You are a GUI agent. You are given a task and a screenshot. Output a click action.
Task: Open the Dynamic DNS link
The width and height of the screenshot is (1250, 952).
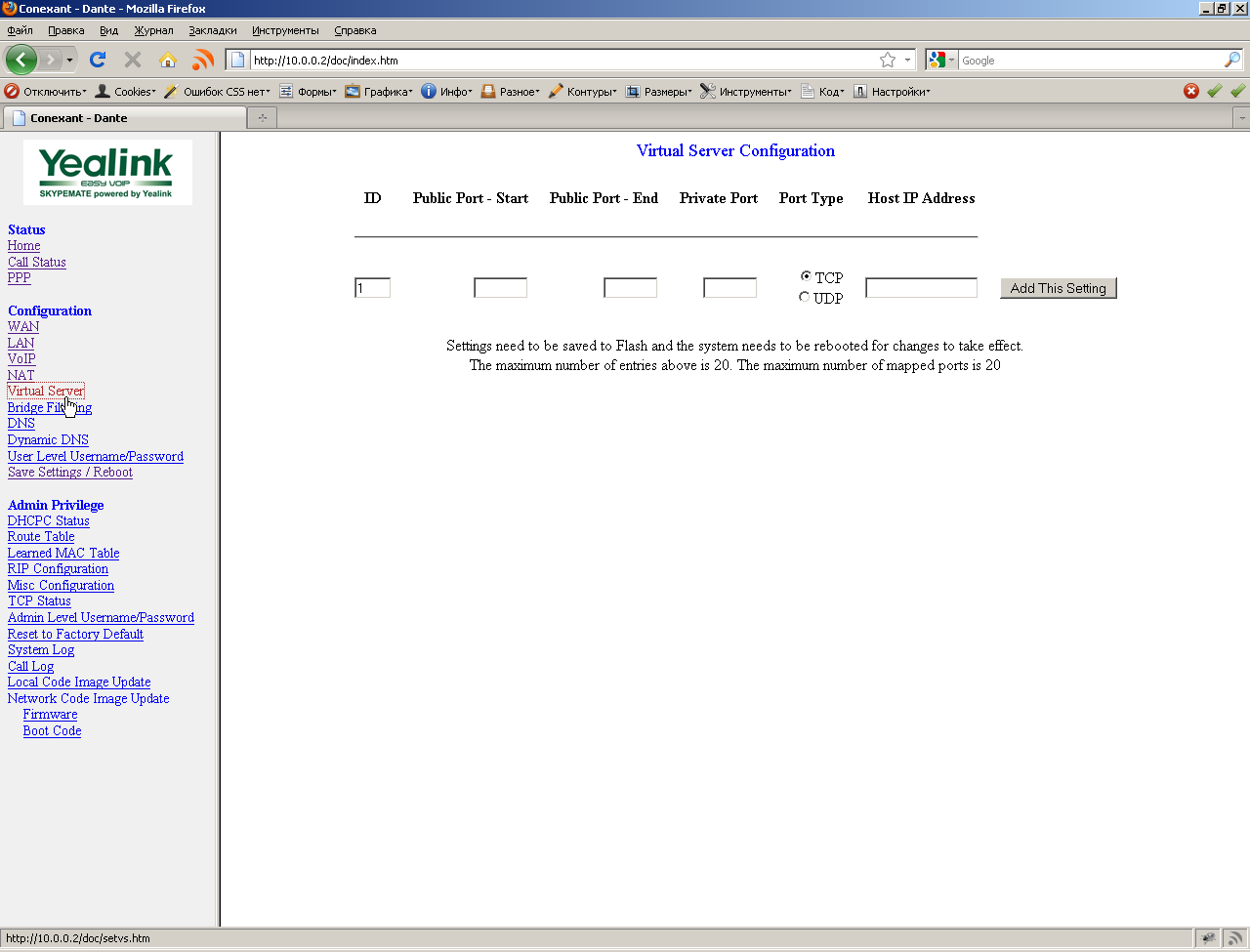tap(48, 439)
